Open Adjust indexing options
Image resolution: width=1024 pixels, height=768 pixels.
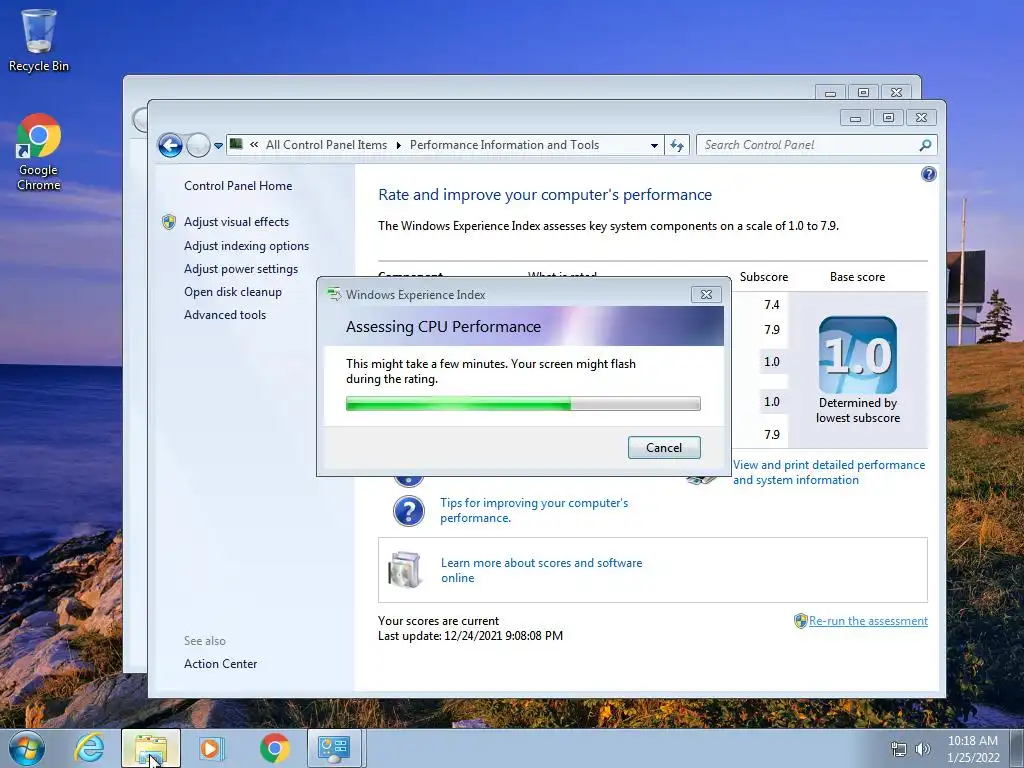pos(246,246)
